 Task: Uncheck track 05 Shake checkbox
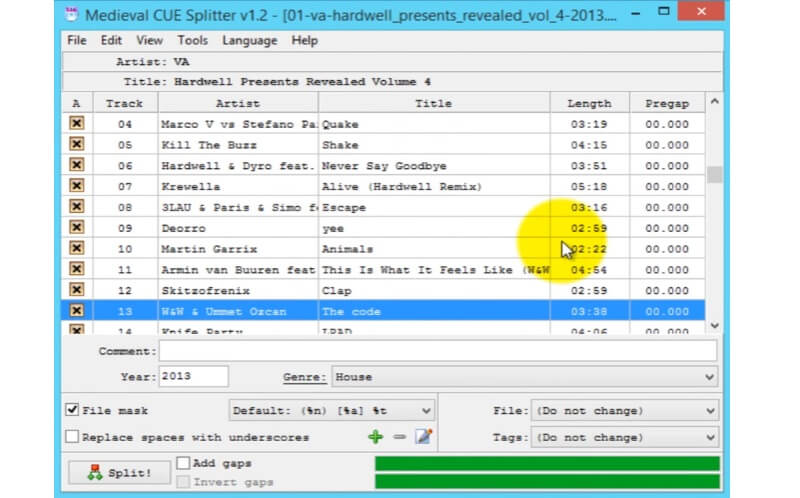[x=77, y=144]
